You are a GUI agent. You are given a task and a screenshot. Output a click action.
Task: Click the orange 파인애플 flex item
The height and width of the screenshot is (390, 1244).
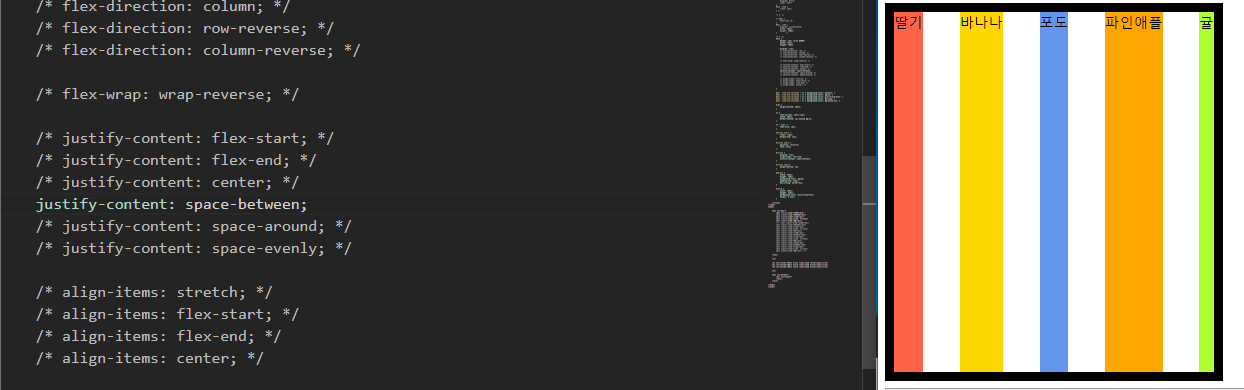1134,191
